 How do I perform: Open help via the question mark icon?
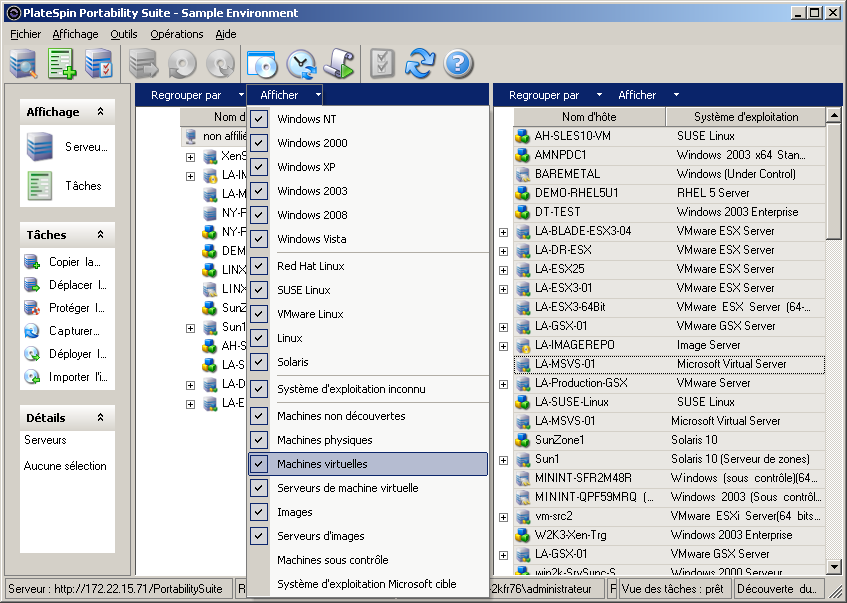coord(458,64)
